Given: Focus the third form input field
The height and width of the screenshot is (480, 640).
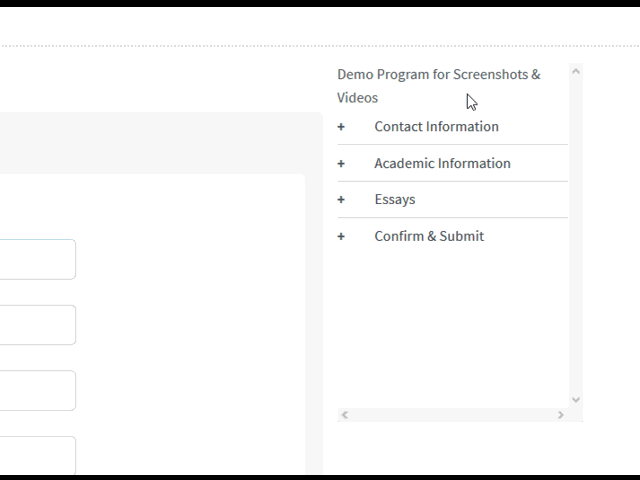Looking at the screenshot, I should (38, 391).
